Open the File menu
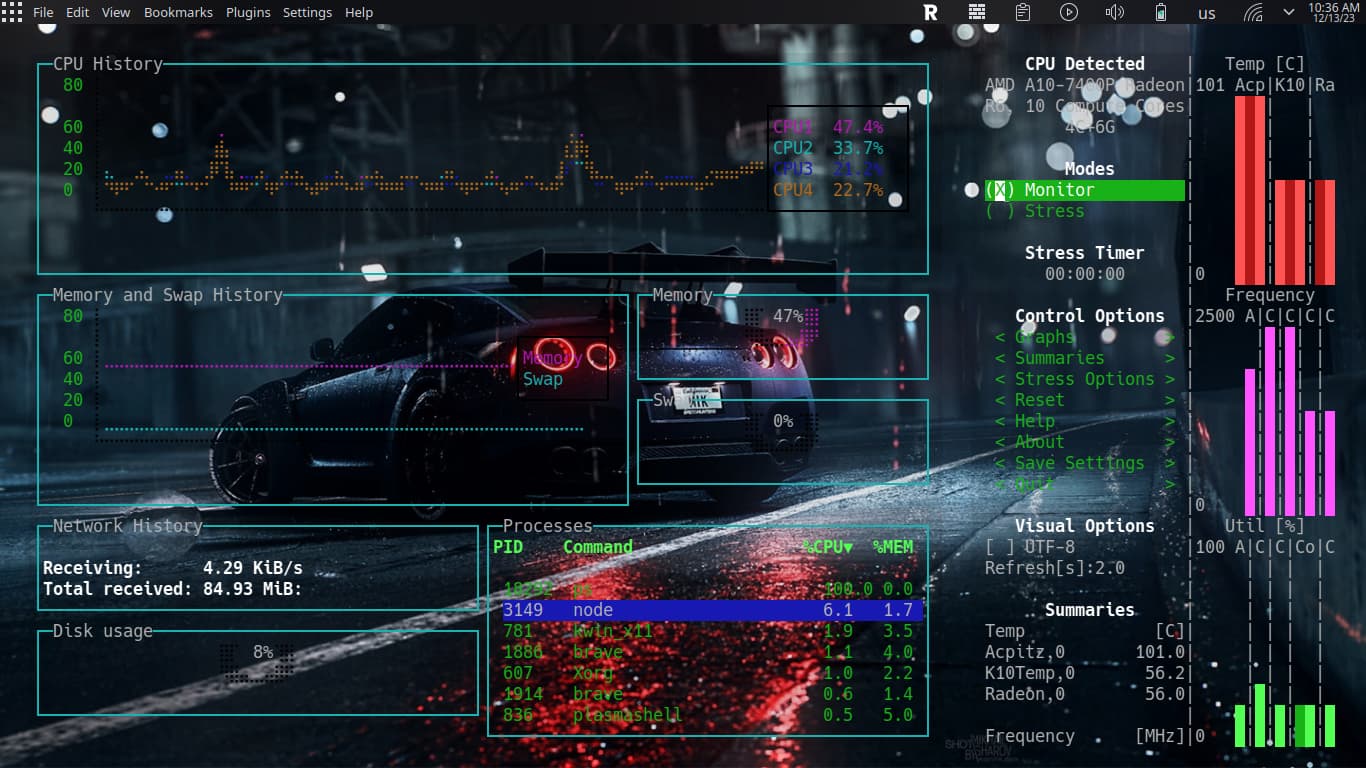 click(x=43, y=12)
